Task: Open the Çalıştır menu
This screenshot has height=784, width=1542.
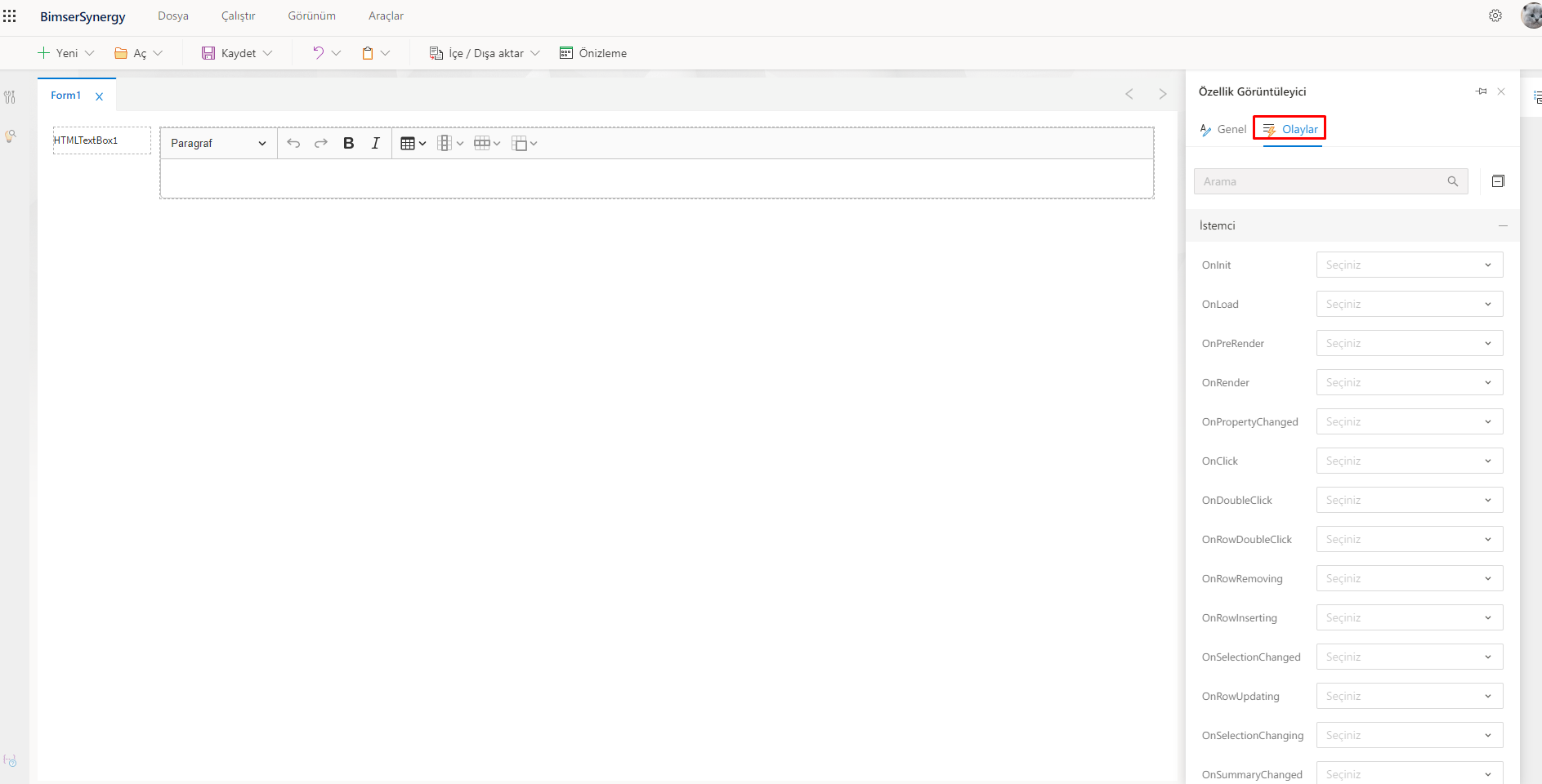Action: [239, 16]
